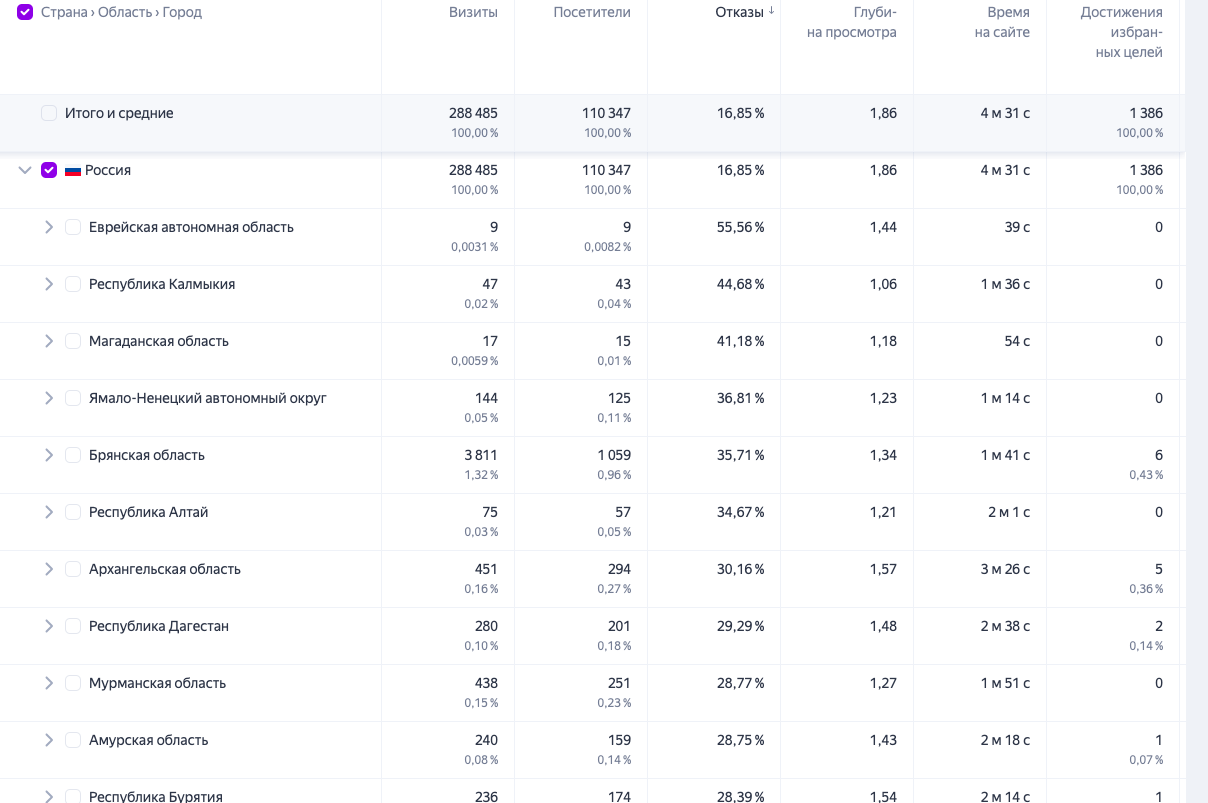Tick the Республика Дагестан checkbox
1208x803 pixels.
(73, 626)
